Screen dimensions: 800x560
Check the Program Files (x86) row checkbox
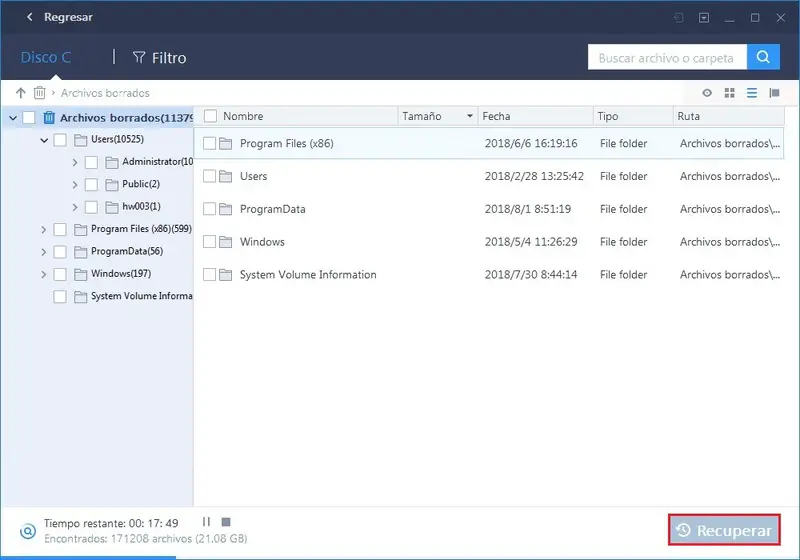tap(209, 143)
